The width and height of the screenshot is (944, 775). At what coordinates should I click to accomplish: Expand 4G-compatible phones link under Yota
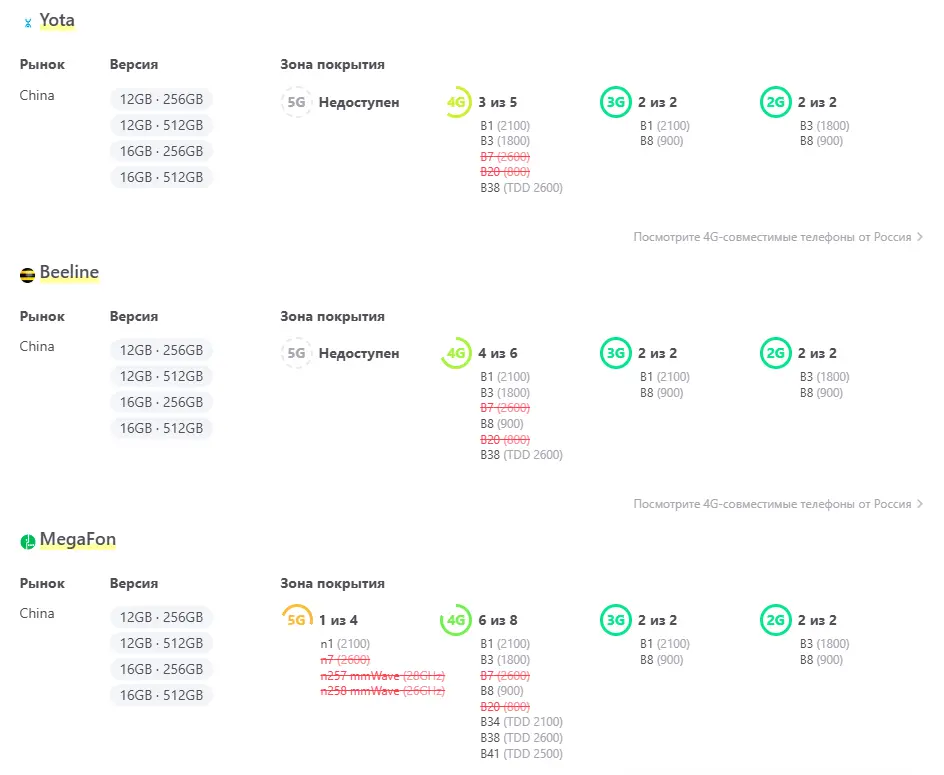(777, 237)
